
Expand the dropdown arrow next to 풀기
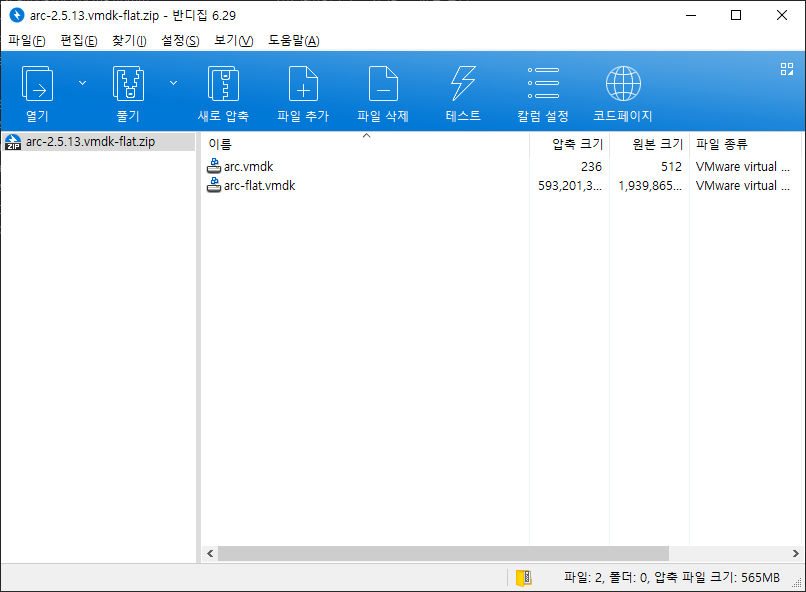click(173, 83)
